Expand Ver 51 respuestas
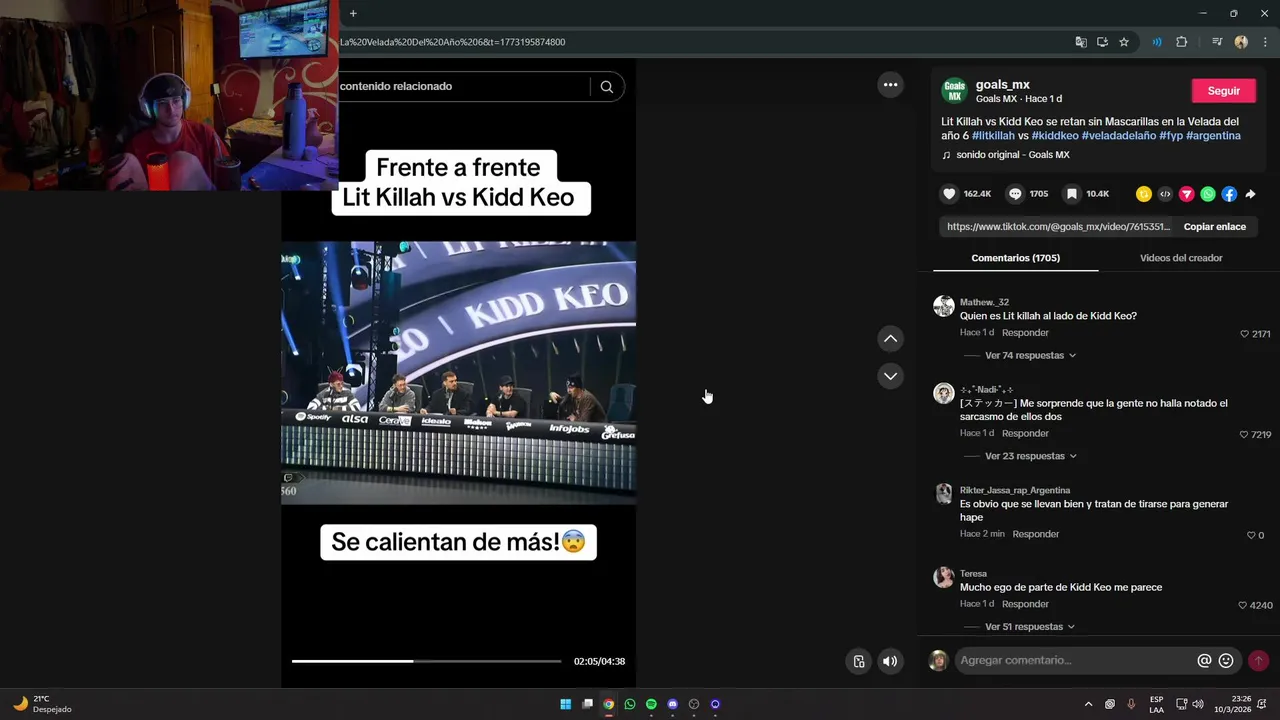Screen dimensions: 1280x720 [x=1030, y=627]
